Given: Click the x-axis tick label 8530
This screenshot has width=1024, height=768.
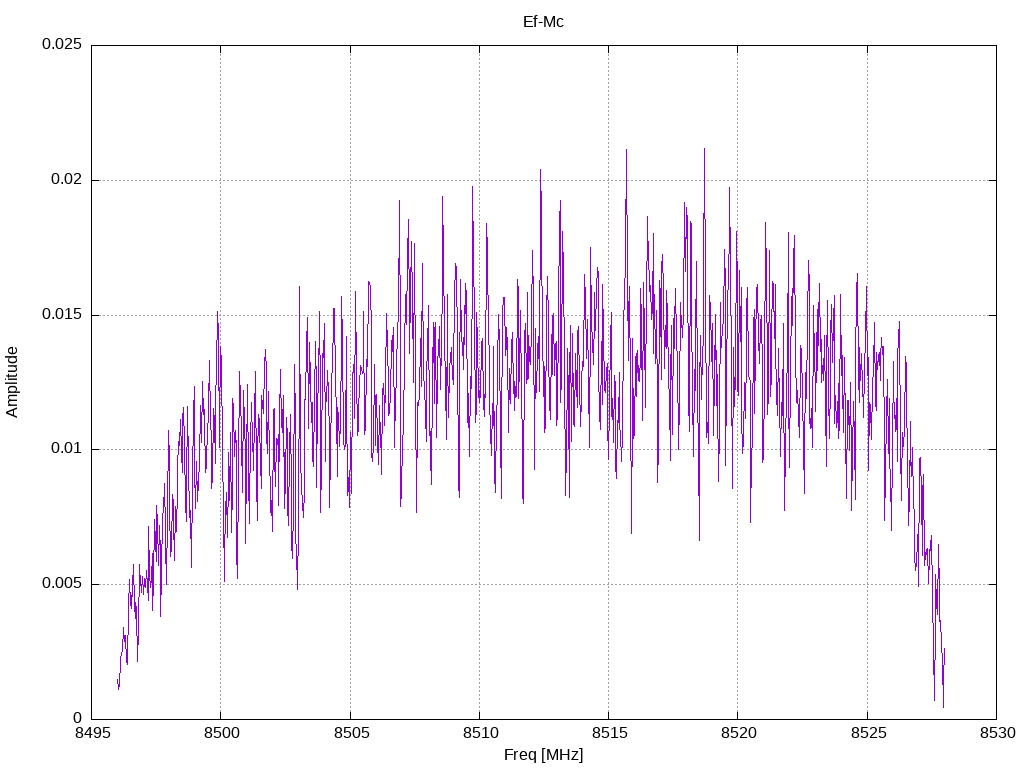Looking at the screenshot, I should pyautogui.click(x=997, y=733).
